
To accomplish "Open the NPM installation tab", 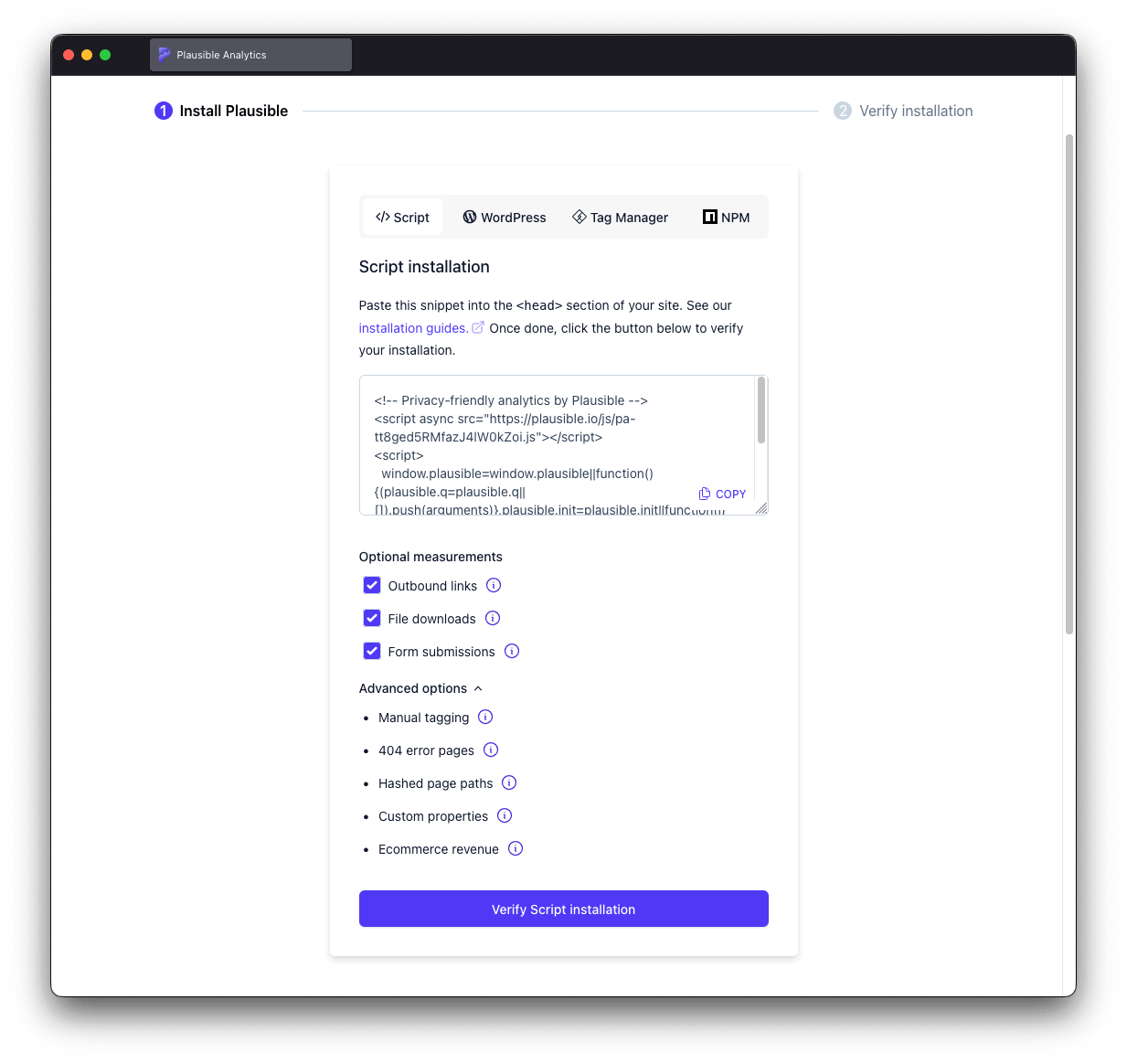I will click(x=727, y=218).
